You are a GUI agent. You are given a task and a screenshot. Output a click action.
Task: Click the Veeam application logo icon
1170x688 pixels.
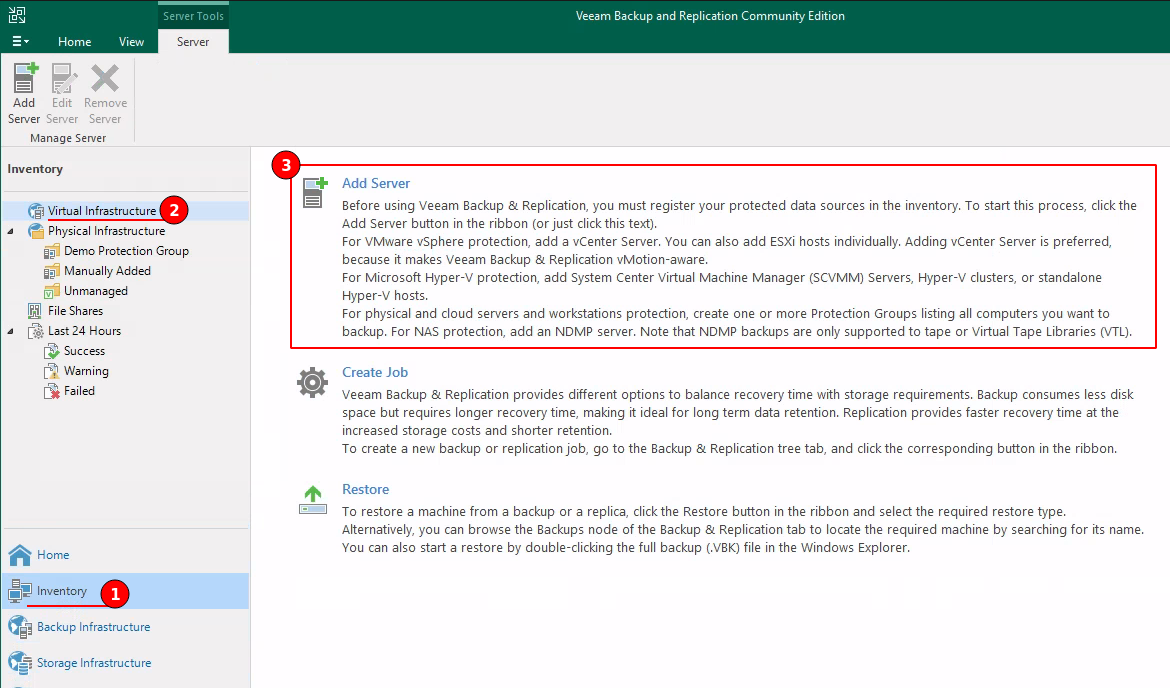tap(16, 15)
